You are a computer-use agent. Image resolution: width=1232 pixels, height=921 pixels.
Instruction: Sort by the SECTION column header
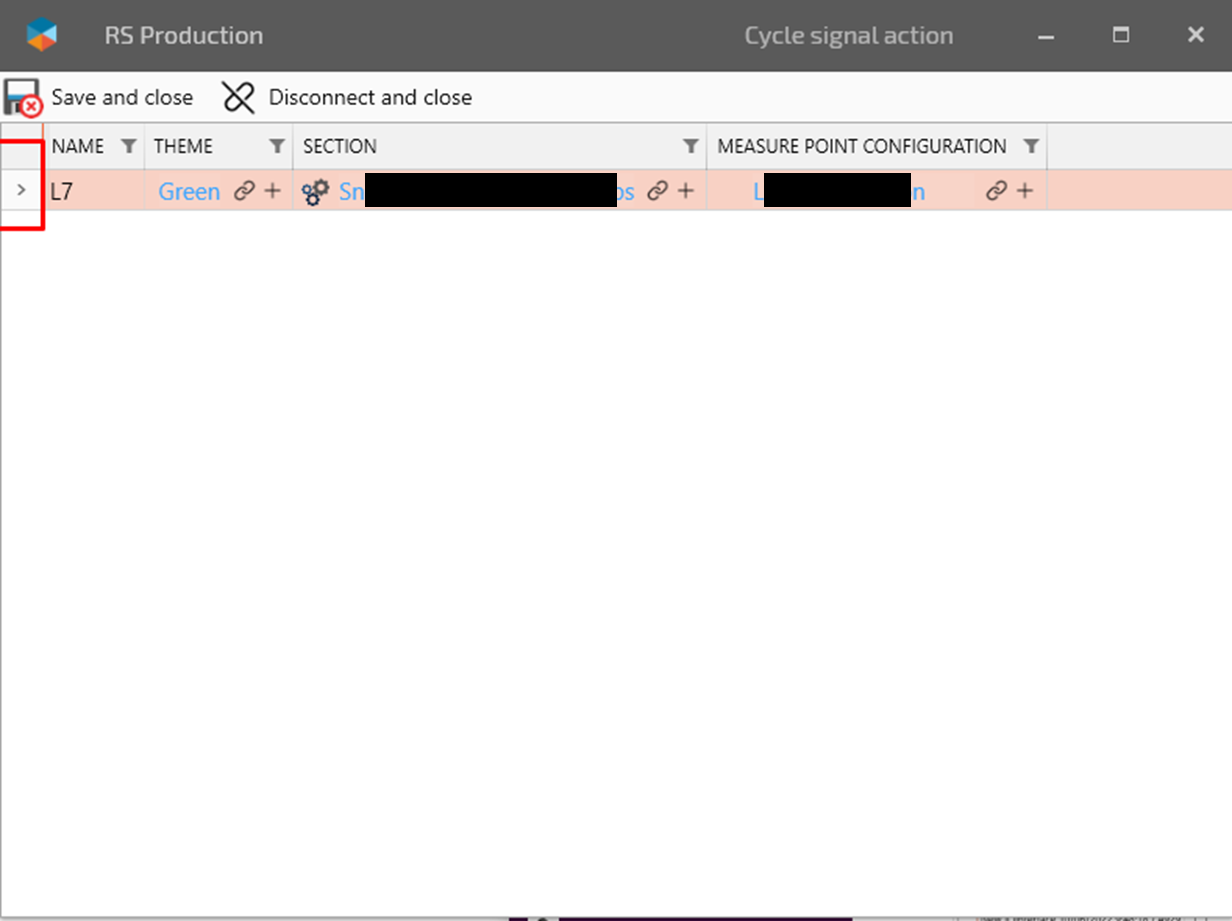tap(340, 147)
